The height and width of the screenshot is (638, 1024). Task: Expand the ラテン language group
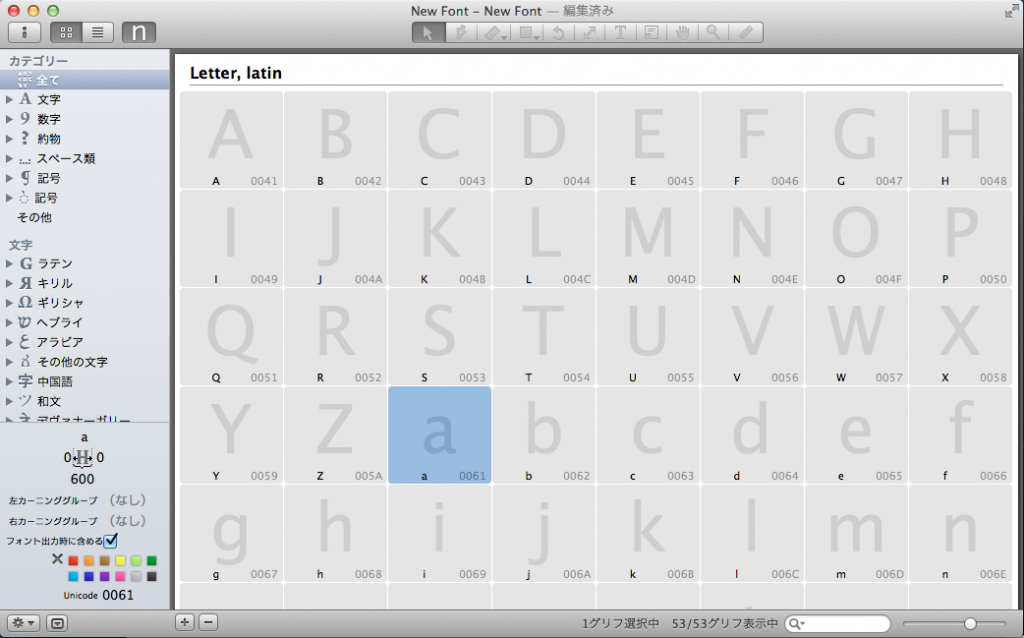click(9, 264)
